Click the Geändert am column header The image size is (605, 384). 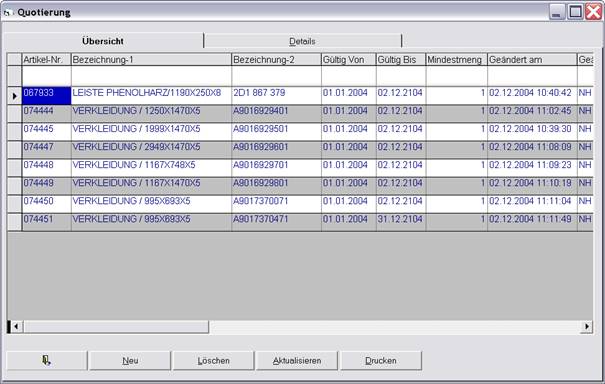coord(532,59)
